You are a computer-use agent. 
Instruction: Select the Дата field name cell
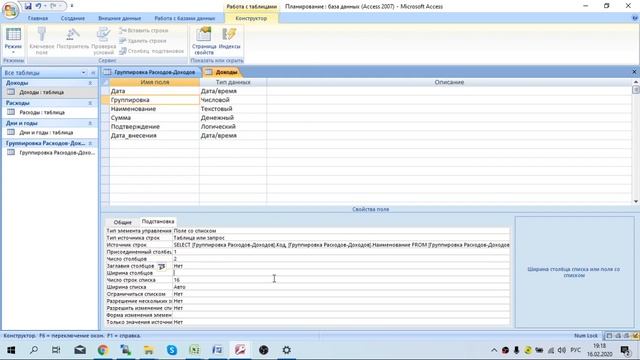(x=154, y=91)
